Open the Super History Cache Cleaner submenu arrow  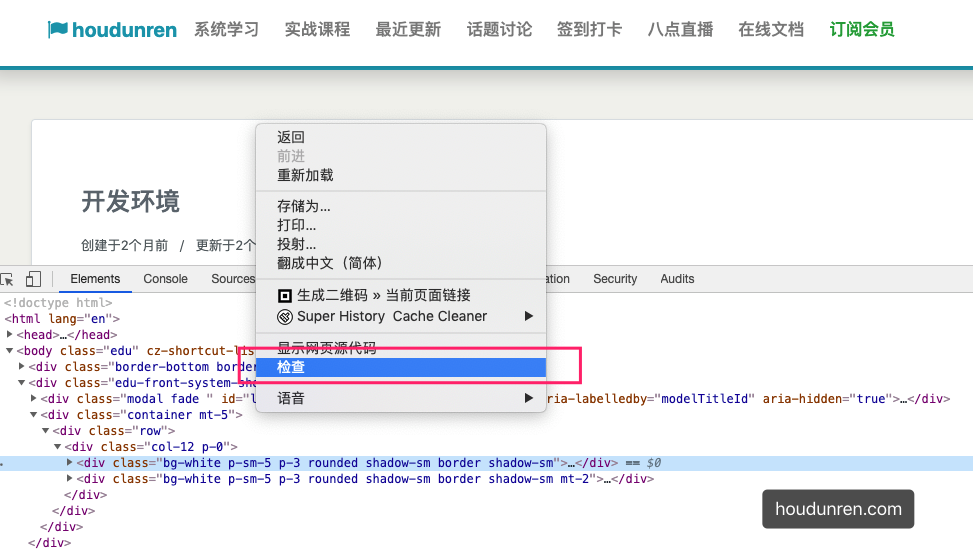529,316
